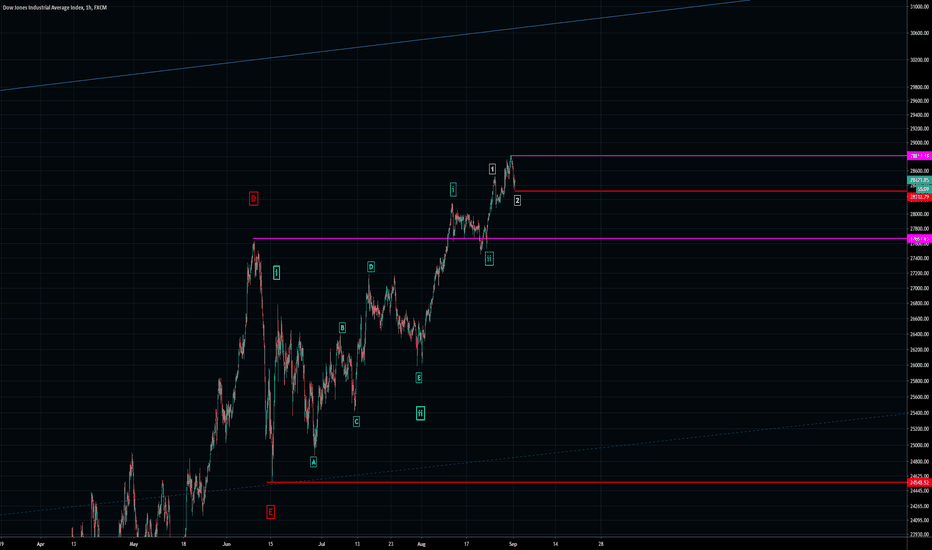932x550 pixels.
Task: Click the red 24548 price tag
Action: point(920,482)
